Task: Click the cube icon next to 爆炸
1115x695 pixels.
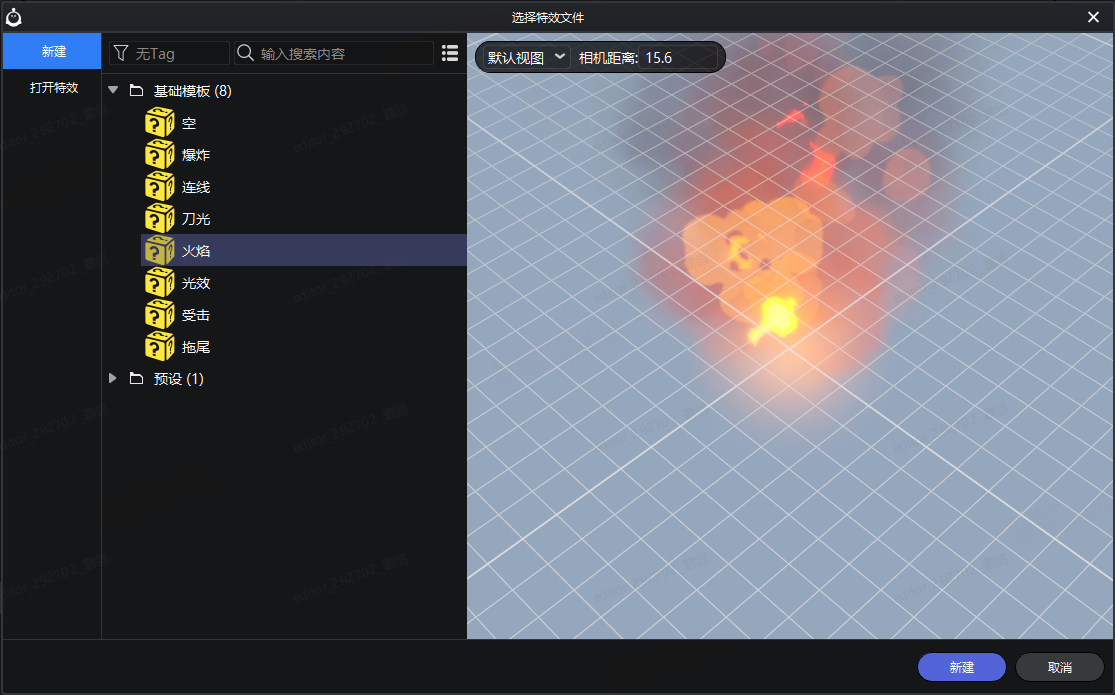Action: (160, 155)
